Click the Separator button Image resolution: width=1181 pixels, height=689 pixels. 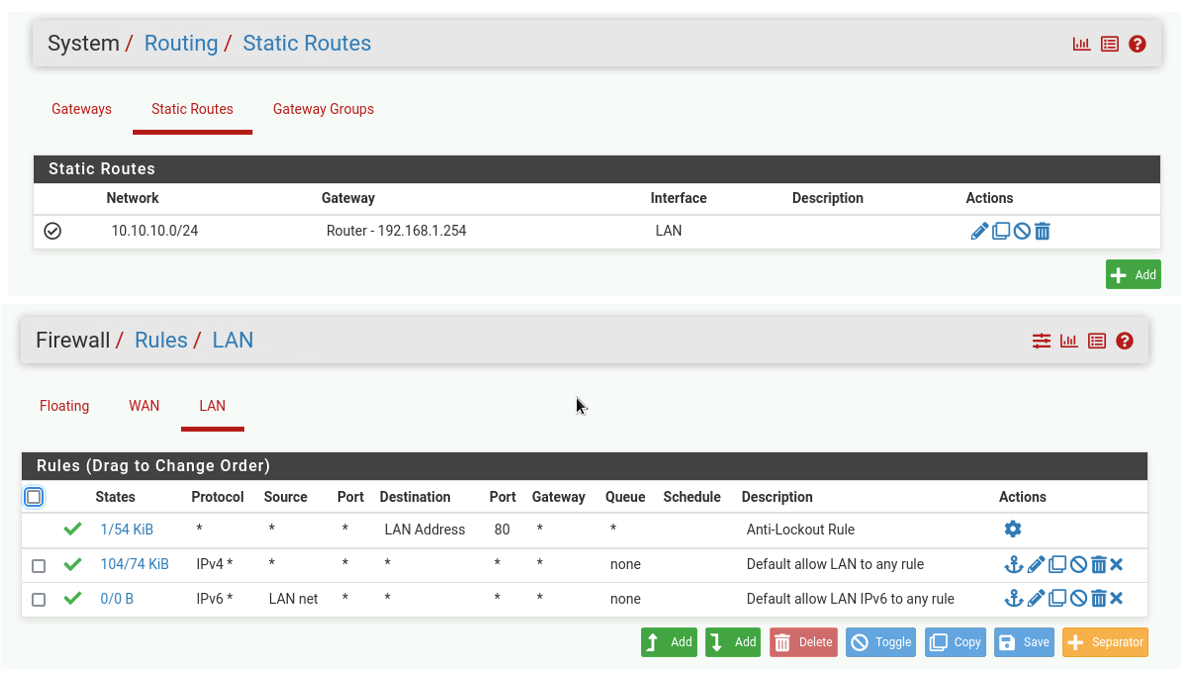coord(1104,642)
